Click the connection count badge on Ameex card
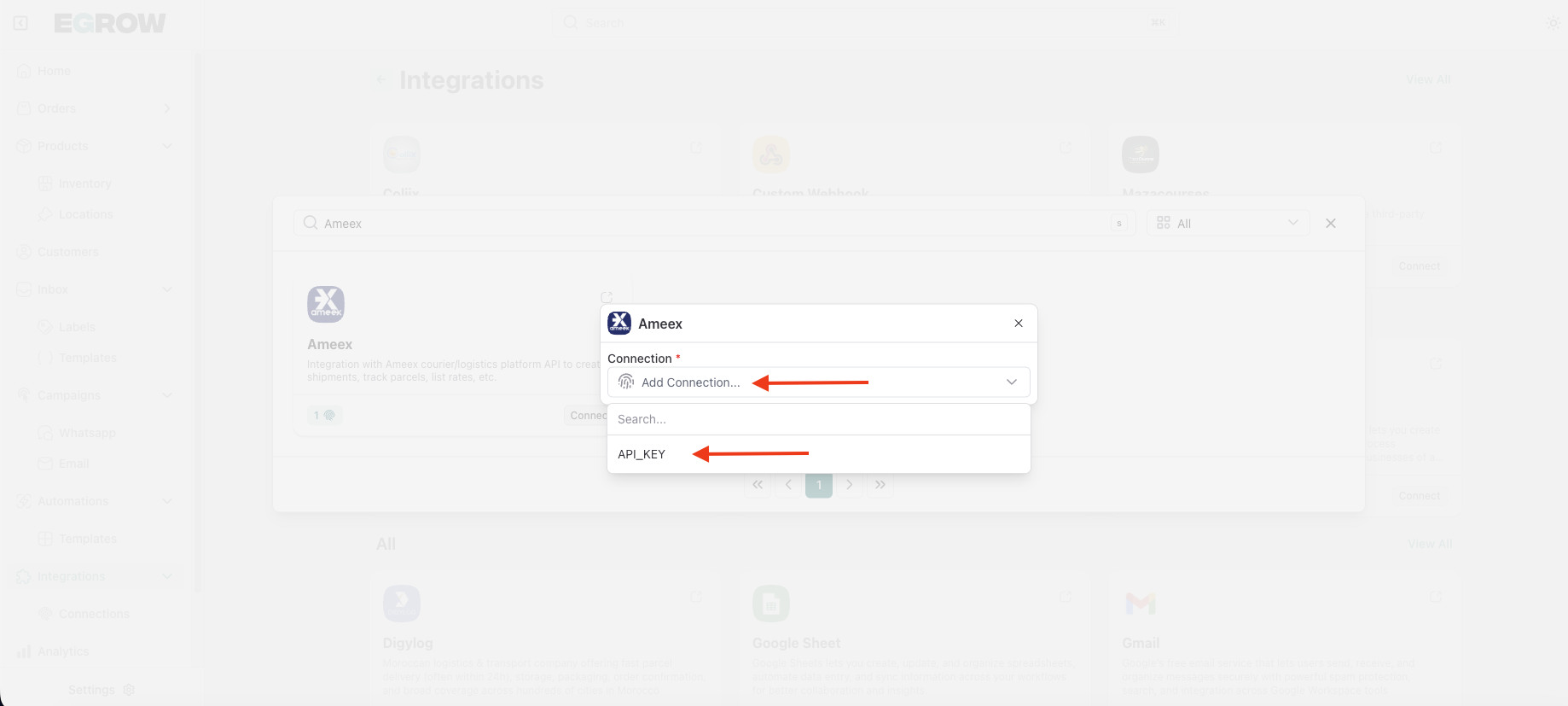 click(324, 416)
